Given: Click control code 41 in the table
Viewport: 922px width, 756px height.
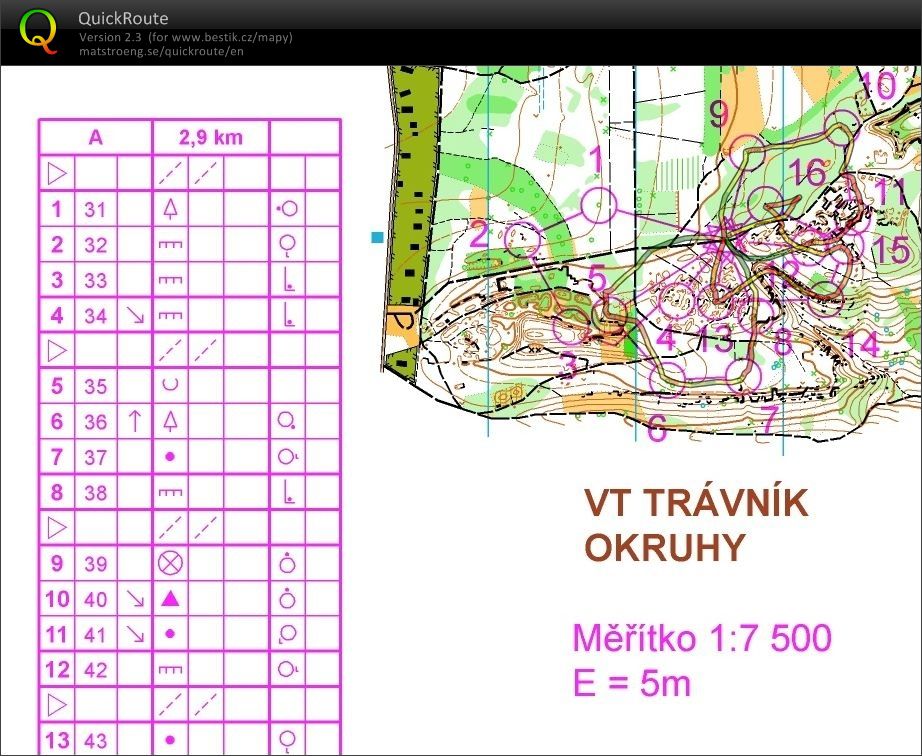Looking at the screenshot, I should [95, 635].
